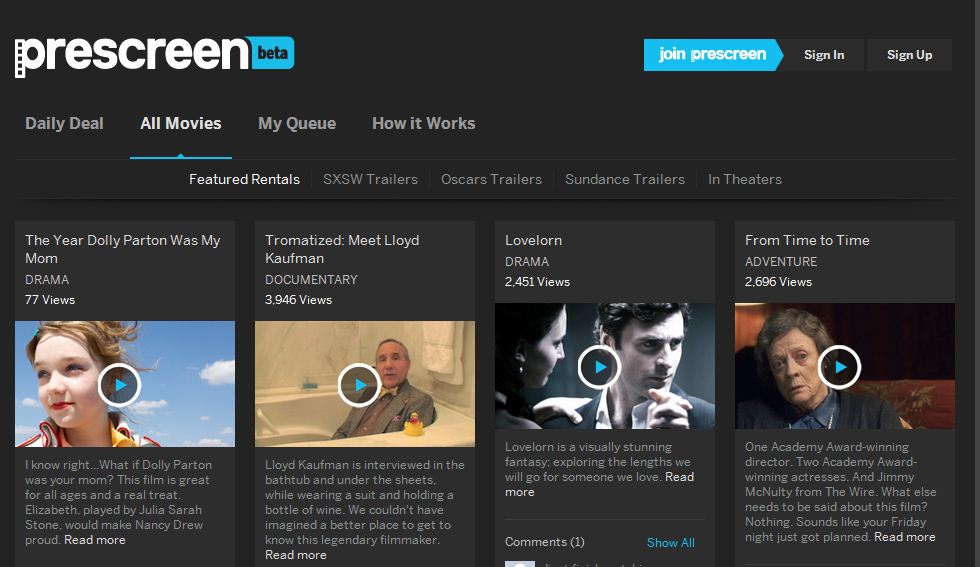This screenshot has height=567, width=980.
Task: Play the Lovelorn trailer
Action: point(599,367)
